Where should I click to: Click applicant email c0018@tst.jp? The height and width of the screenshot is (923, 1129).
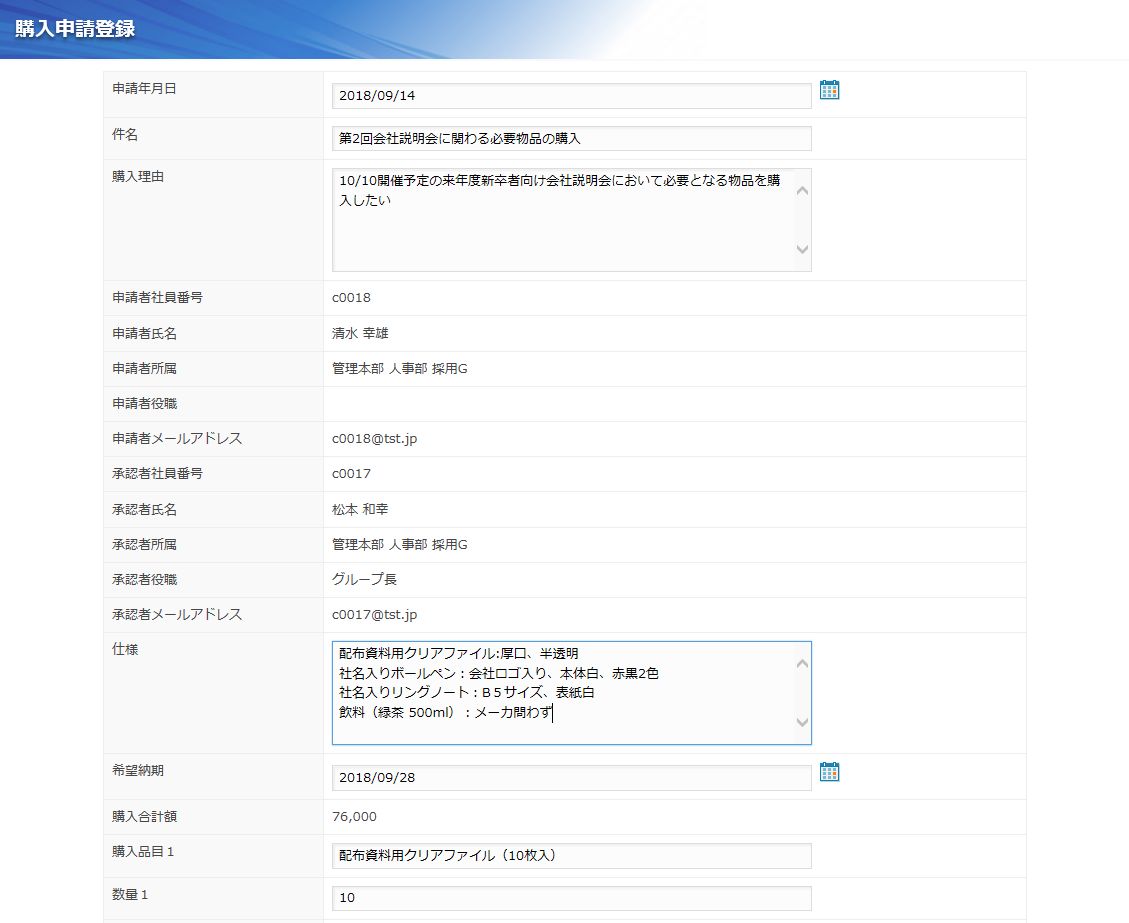[374, 439]
